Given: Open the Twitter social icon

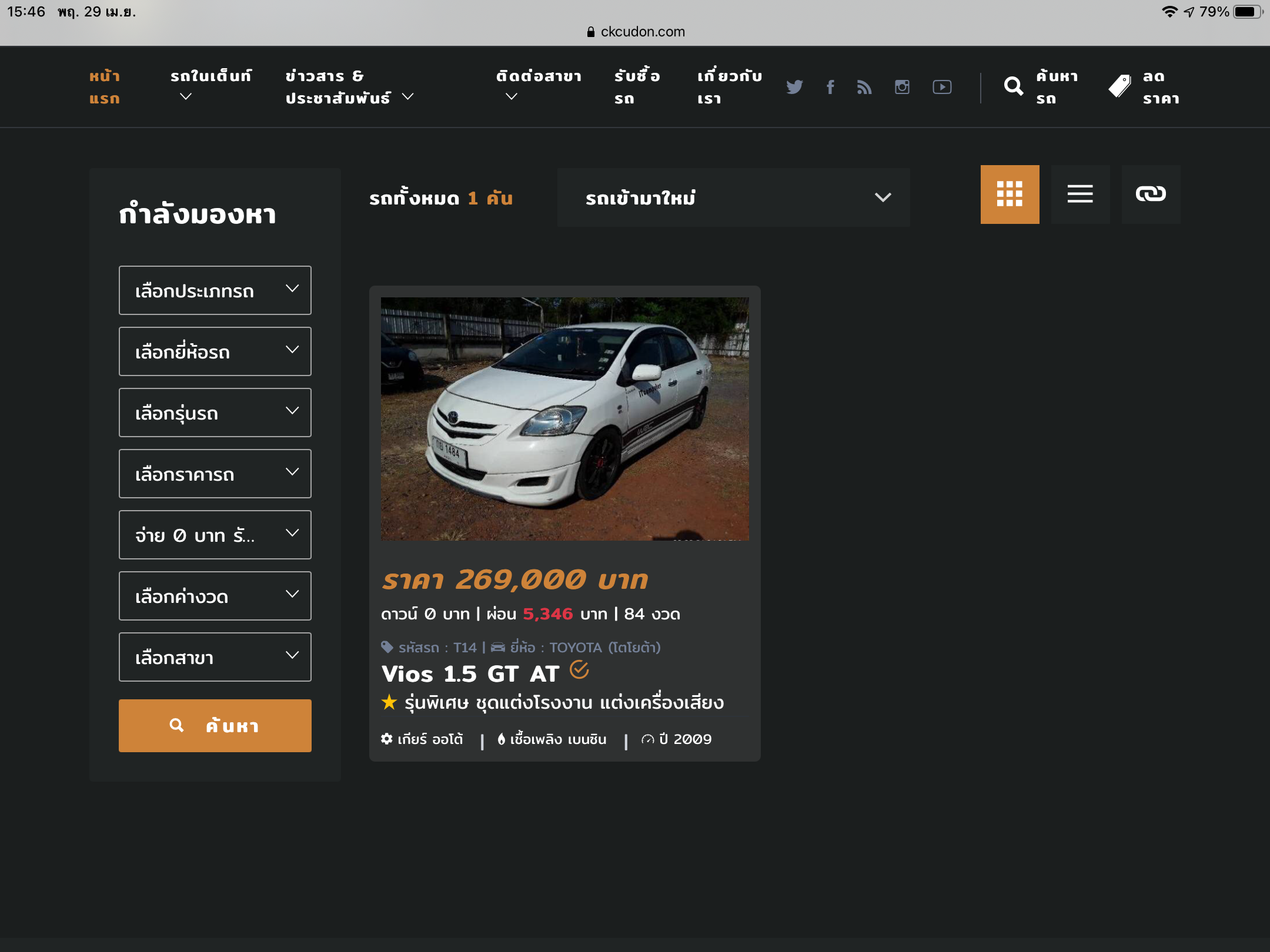Looking at the screenshot, I should pos(794,87).
